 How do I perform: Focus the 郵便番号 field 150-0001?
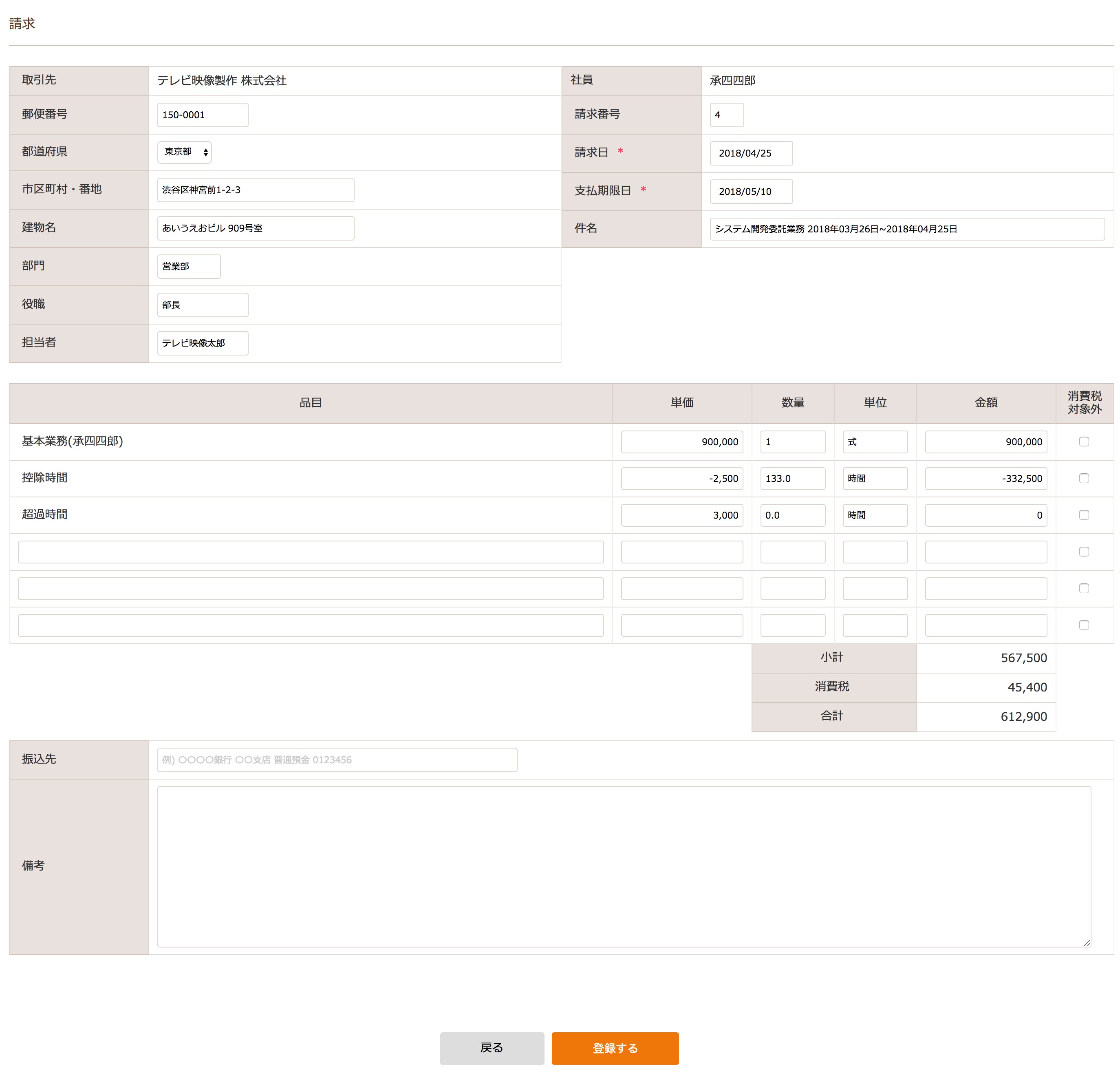coord(203,115)
